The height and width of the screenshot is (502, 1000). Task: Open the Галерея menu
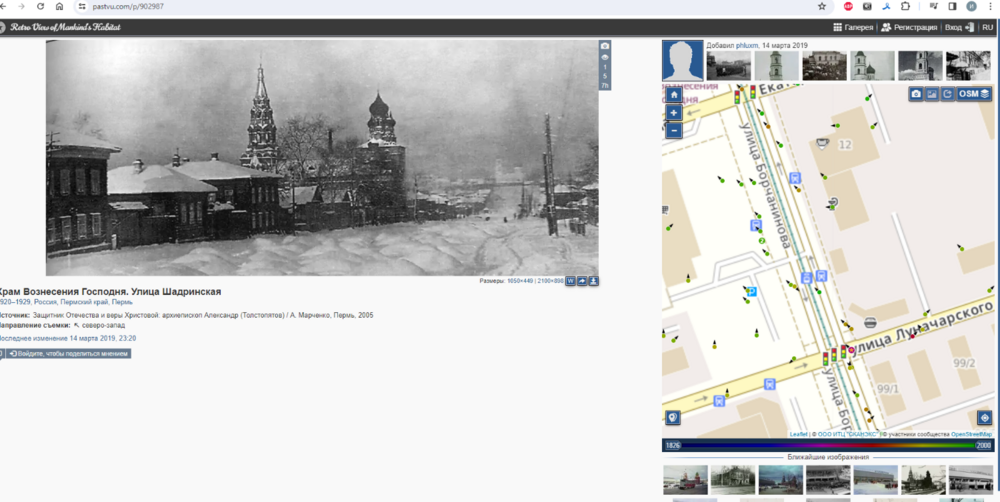(853, 27)
